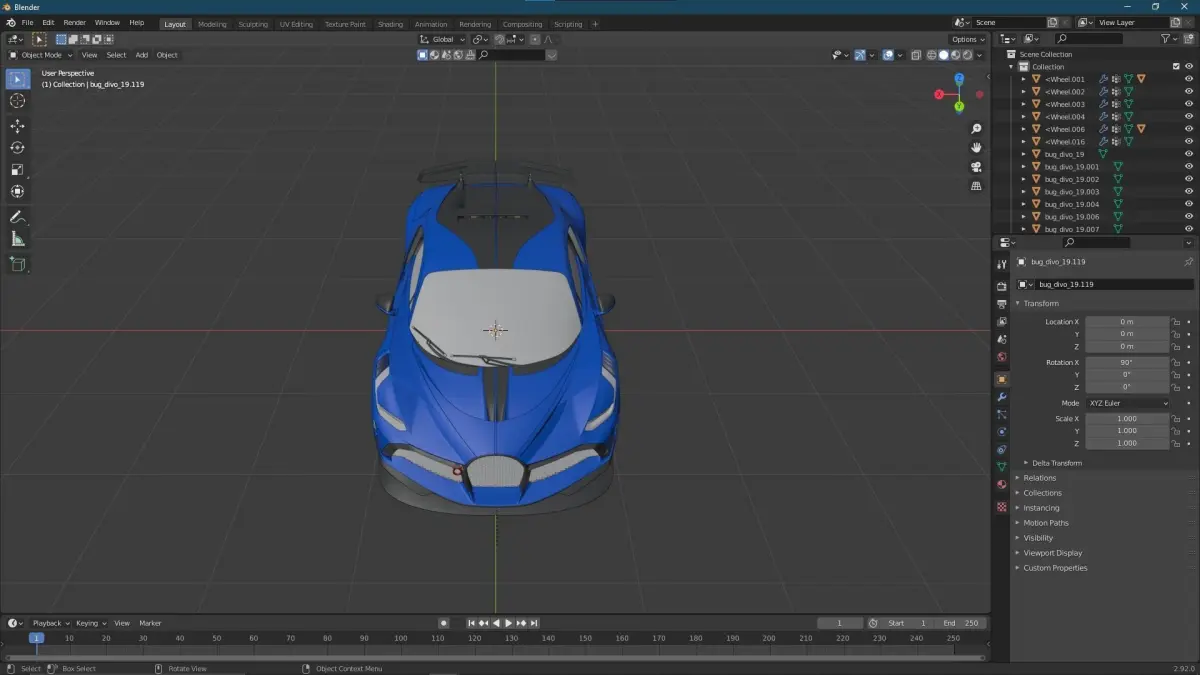The image size is (1200, 675).
Task: Open the Object Mode dropdown
Action: 41,55
